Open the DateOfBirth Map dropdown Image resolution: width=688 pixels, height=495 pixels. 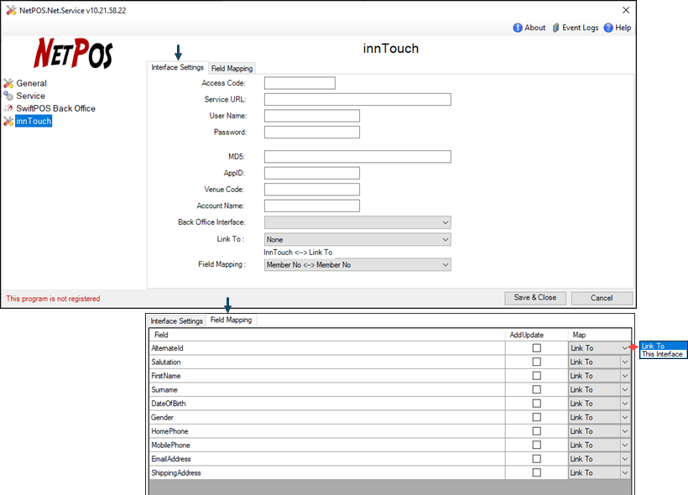pyautogui.click(x=599, y=403)
